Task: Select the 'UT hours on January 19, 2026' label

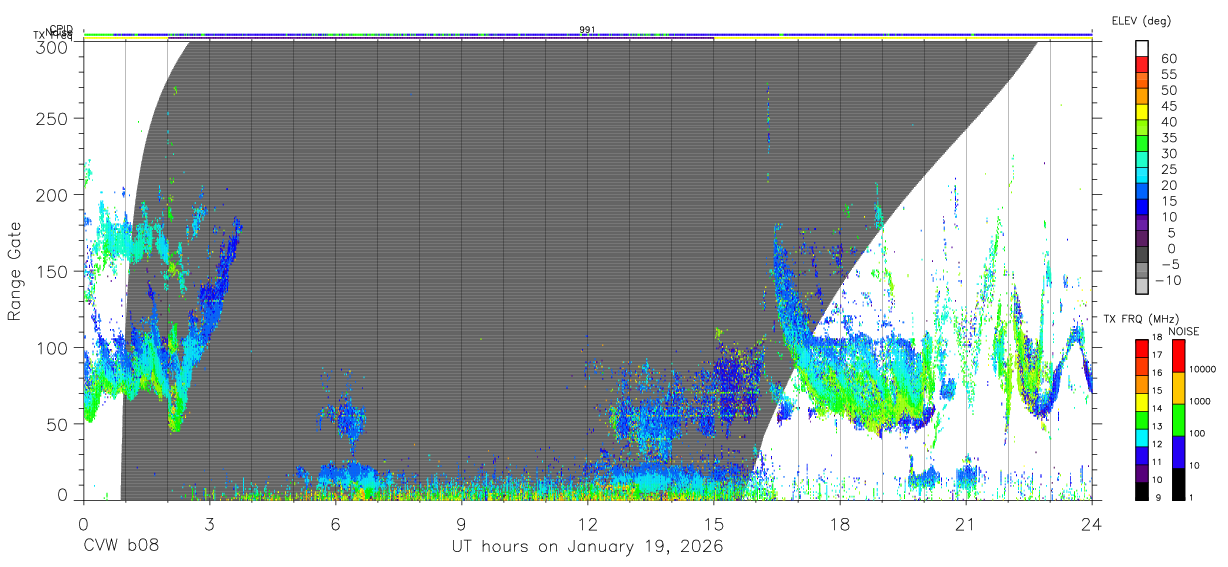Action: 587,546
